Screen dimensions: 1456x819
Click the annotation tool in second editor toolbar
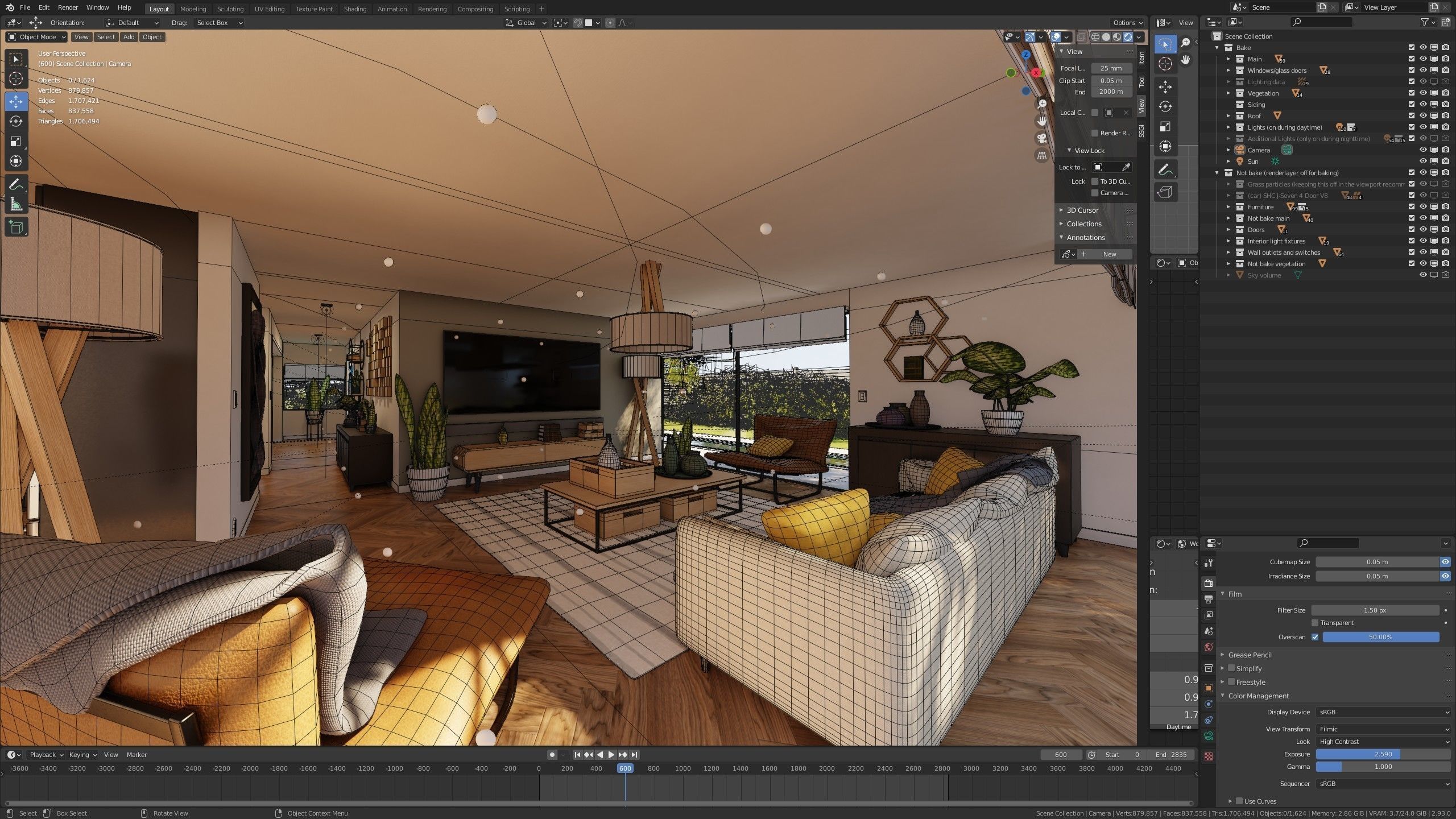(x=1165, y=169)
